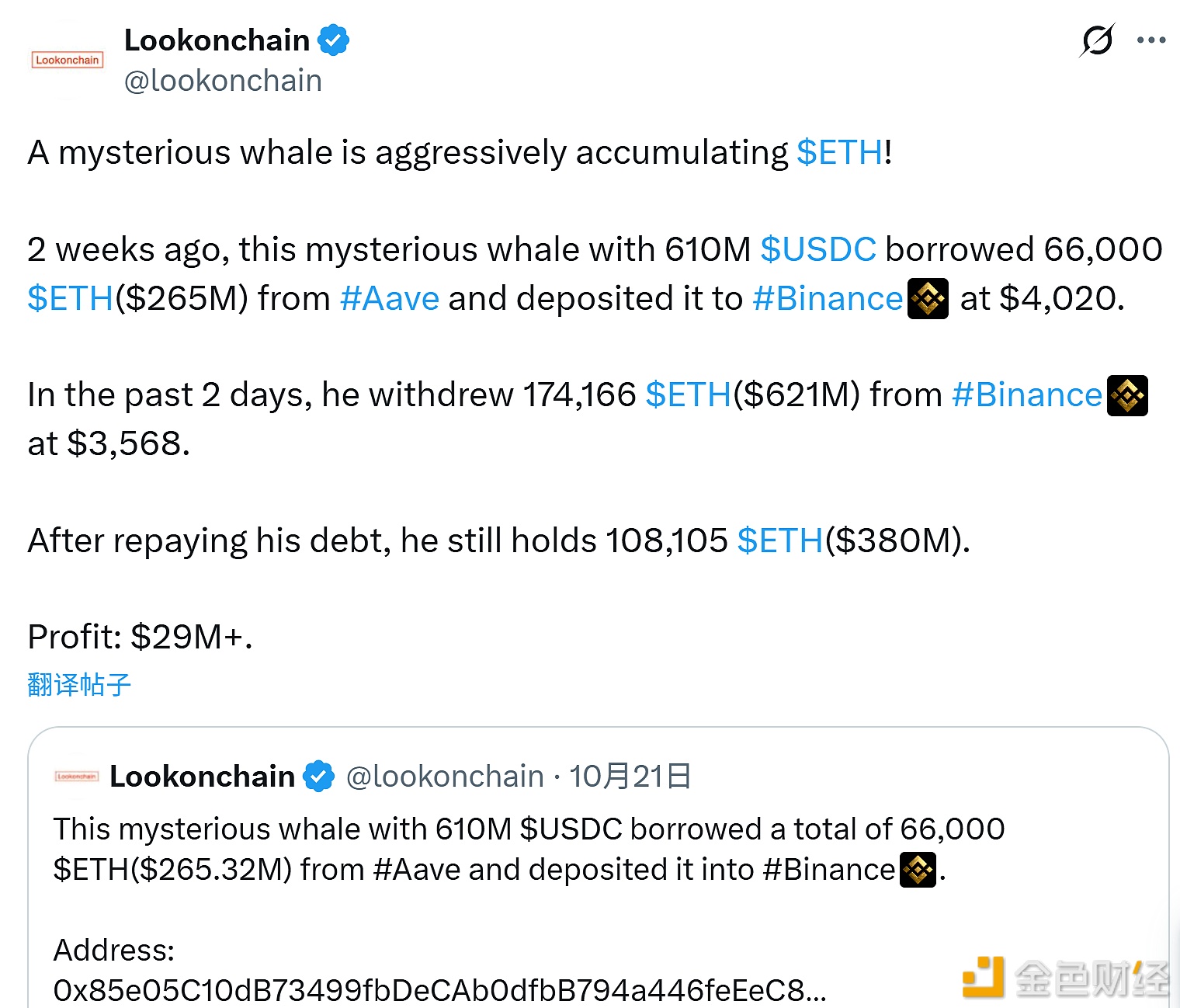The width and height of the screenshot is (1180, 1008).
Task: Open the @lookonchain handle
Action: pyautogui.click(x=224, y=80)
